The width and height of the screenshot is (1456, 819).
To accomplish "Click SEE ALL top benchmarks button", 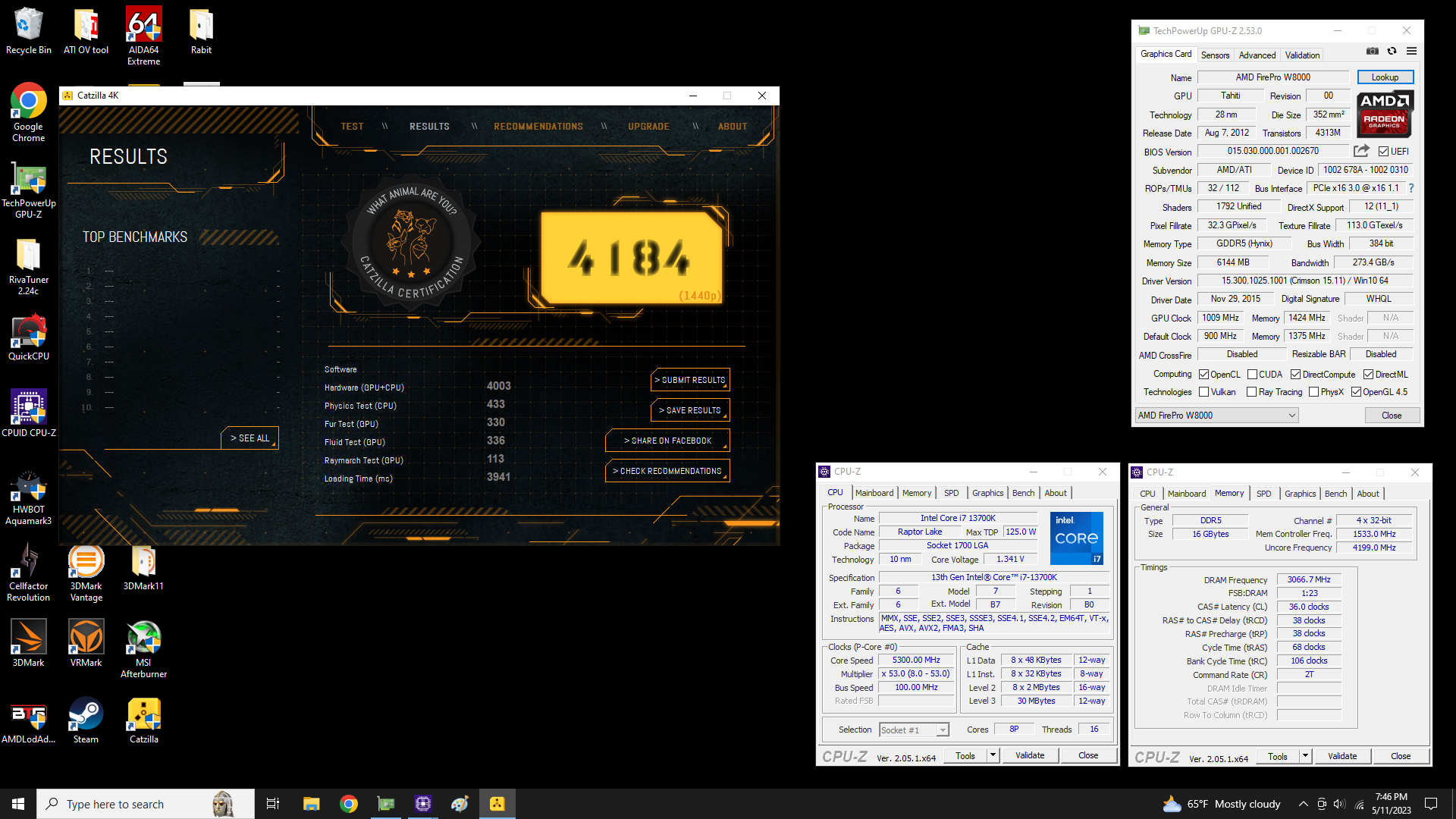I will 249,438.
